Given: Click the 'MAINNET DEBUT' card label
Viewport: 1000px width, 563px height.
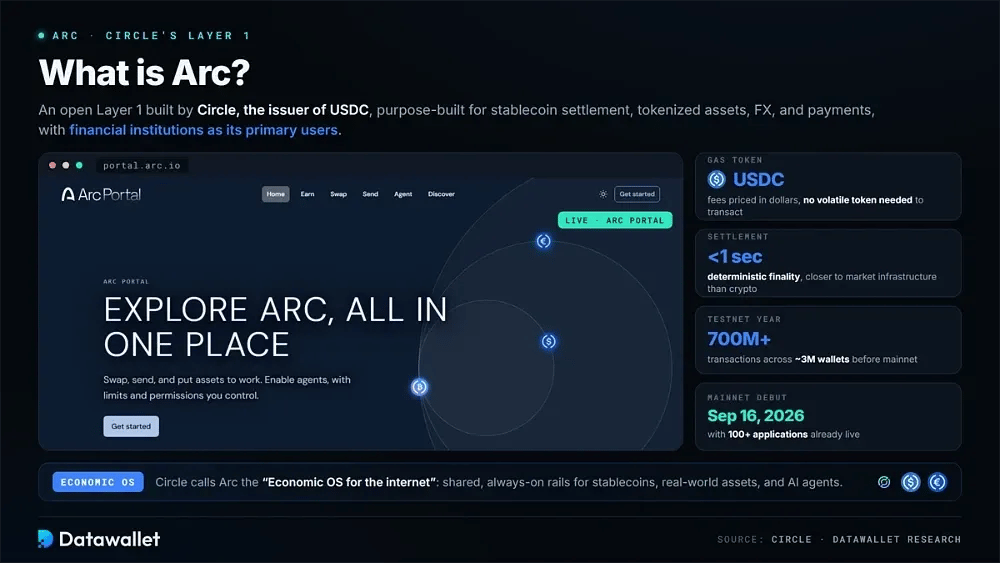Looking at the screenshot, I should 747,397.
